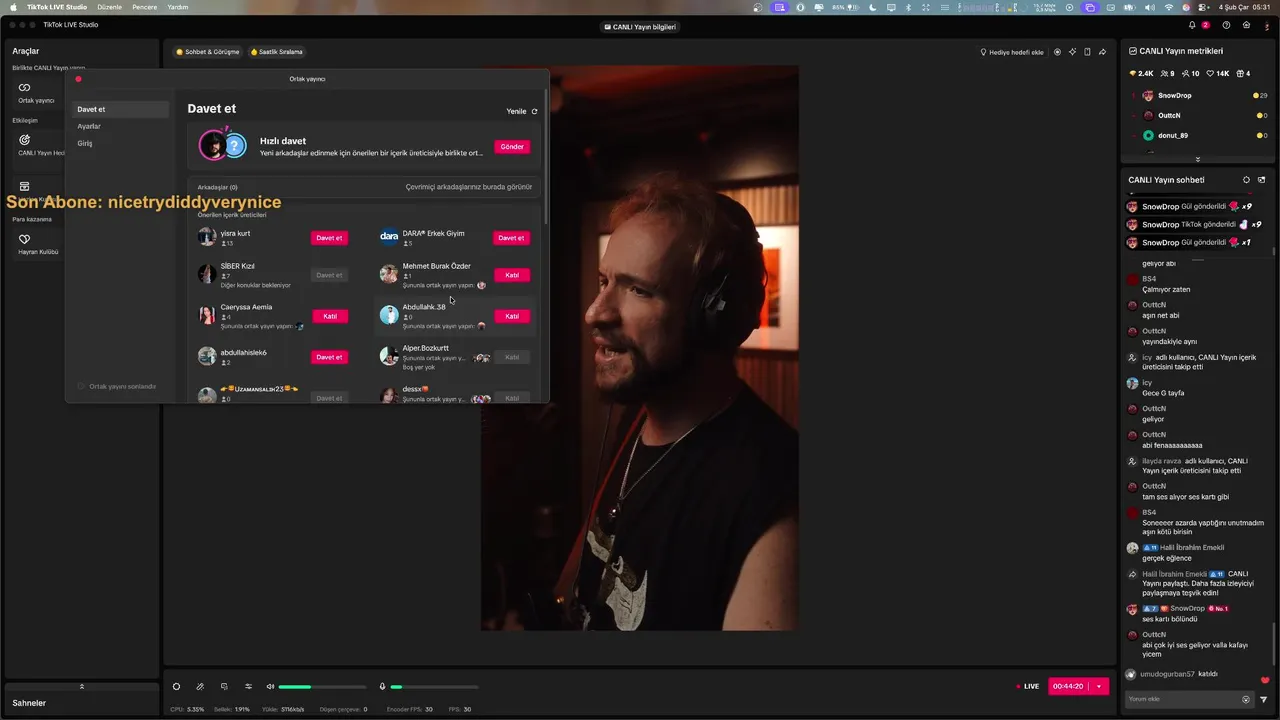
Task: Click the Yenile refresh icon in Davet et
Action: coord(534,112)
